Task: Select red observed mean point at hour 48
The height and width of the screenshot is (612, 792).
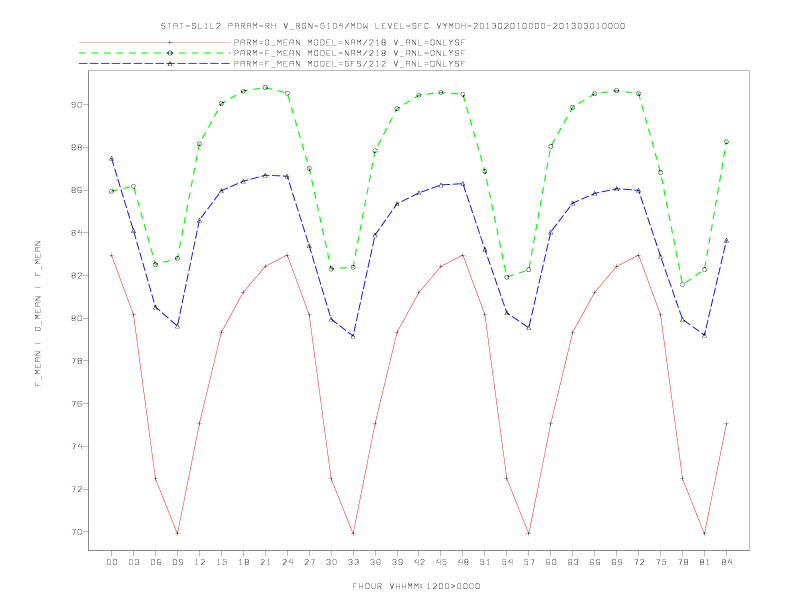Action: 463,256
